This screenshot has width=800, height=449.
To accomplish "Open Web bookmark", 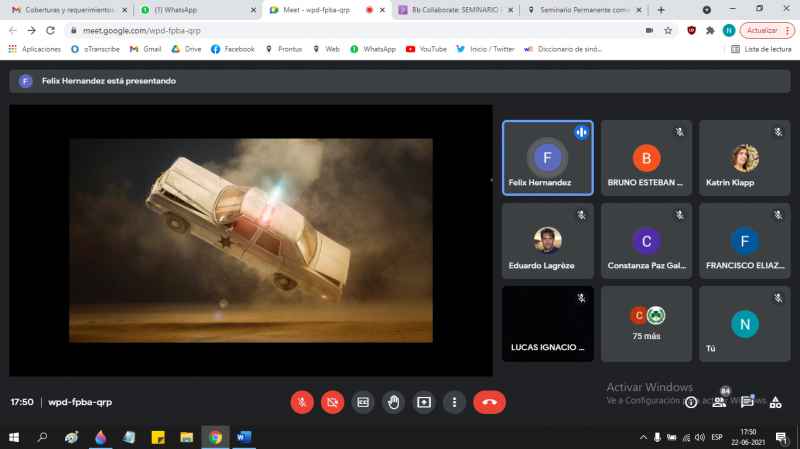I will pyautogui.click(x=326, y=49).
